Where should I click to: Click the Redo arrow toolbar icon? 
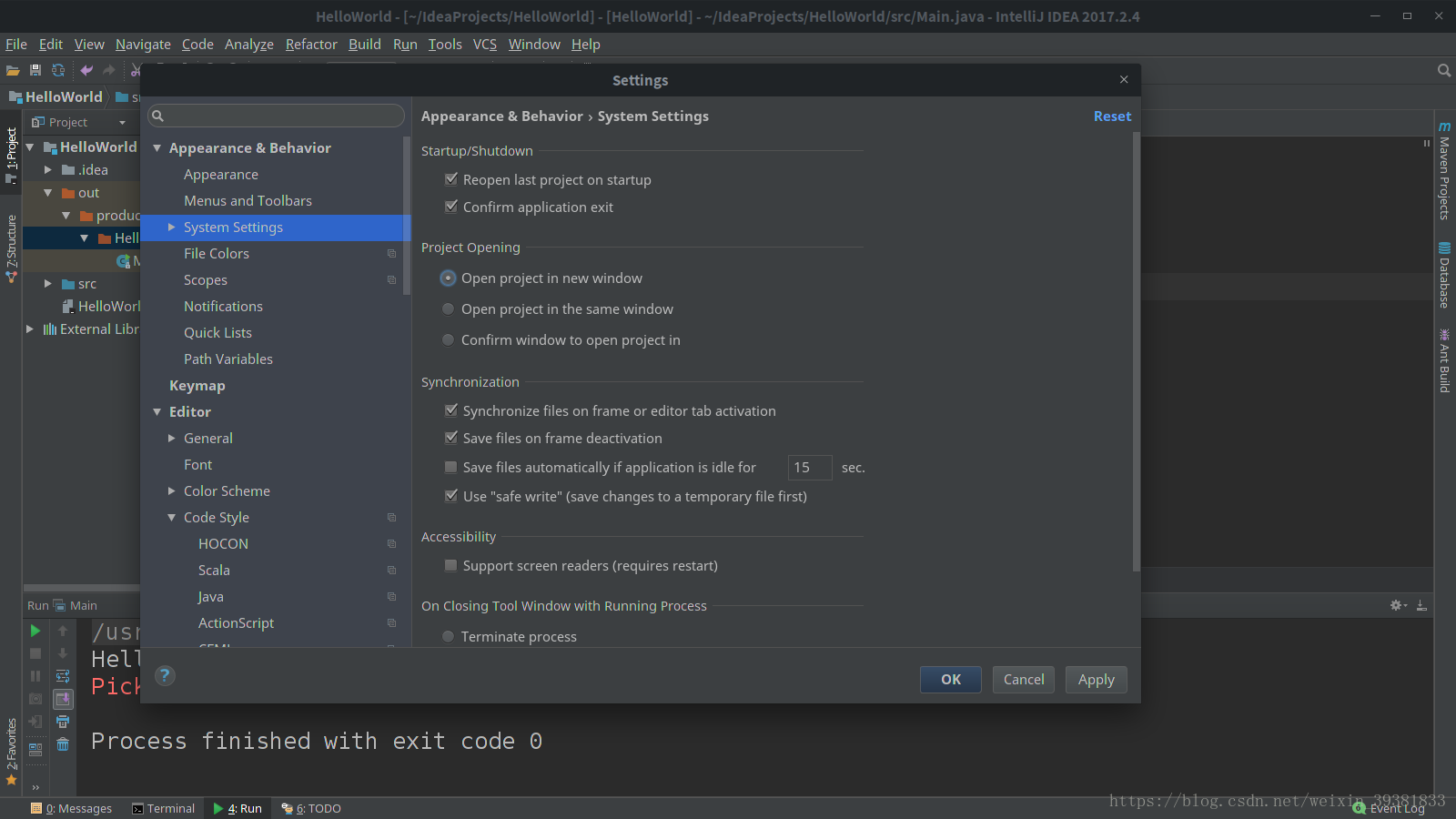coord(109,70)
